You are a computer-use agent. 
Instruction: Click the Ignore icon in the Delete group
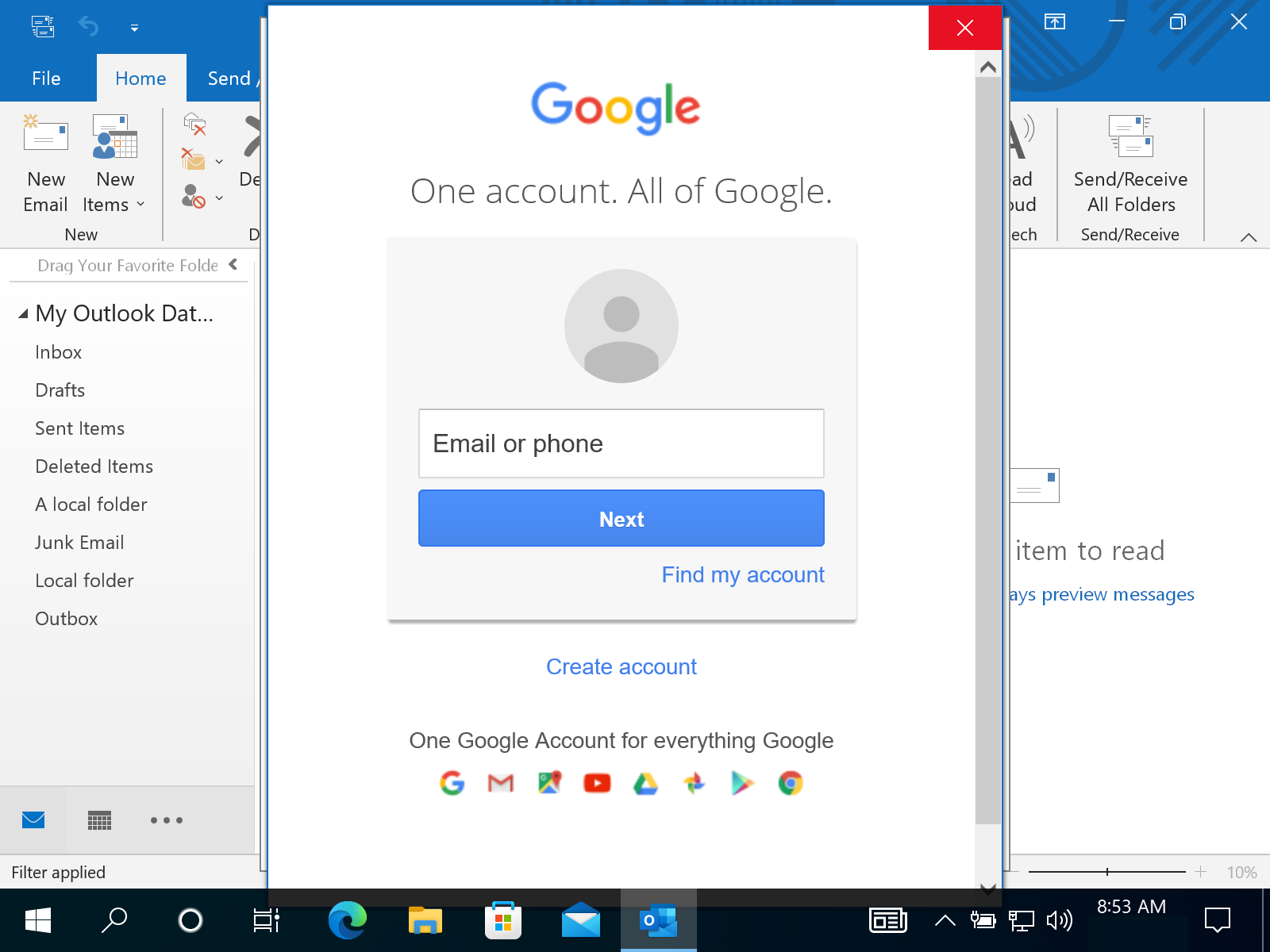click(194, 125)
